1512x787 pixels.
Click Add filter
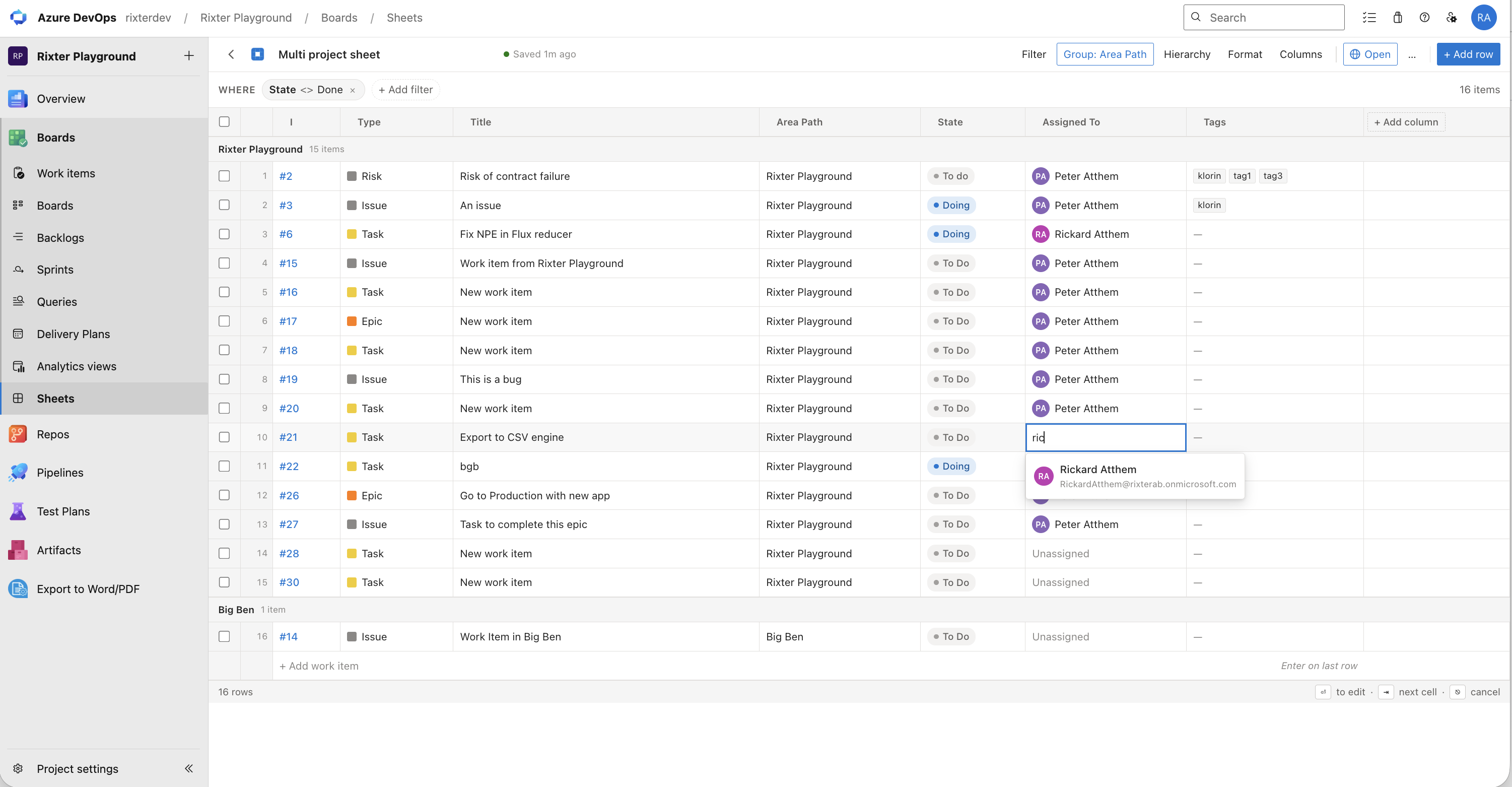click(405, 90)
